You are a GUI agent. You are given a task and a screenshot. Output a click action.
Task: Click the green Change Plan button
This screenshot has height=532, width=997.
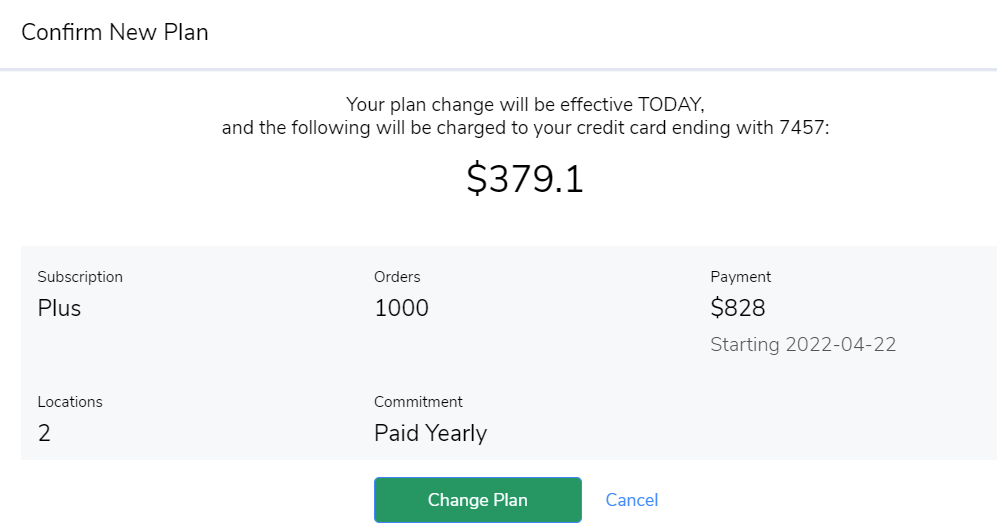pyautogui.click(x=477, y=500)
